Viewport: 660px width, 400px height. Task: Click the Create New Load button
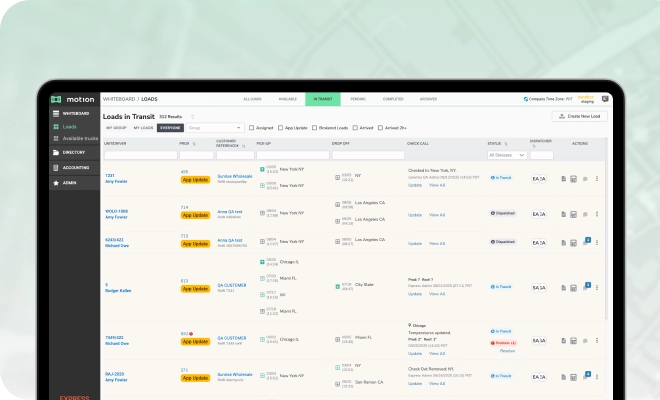pos(580,116)
